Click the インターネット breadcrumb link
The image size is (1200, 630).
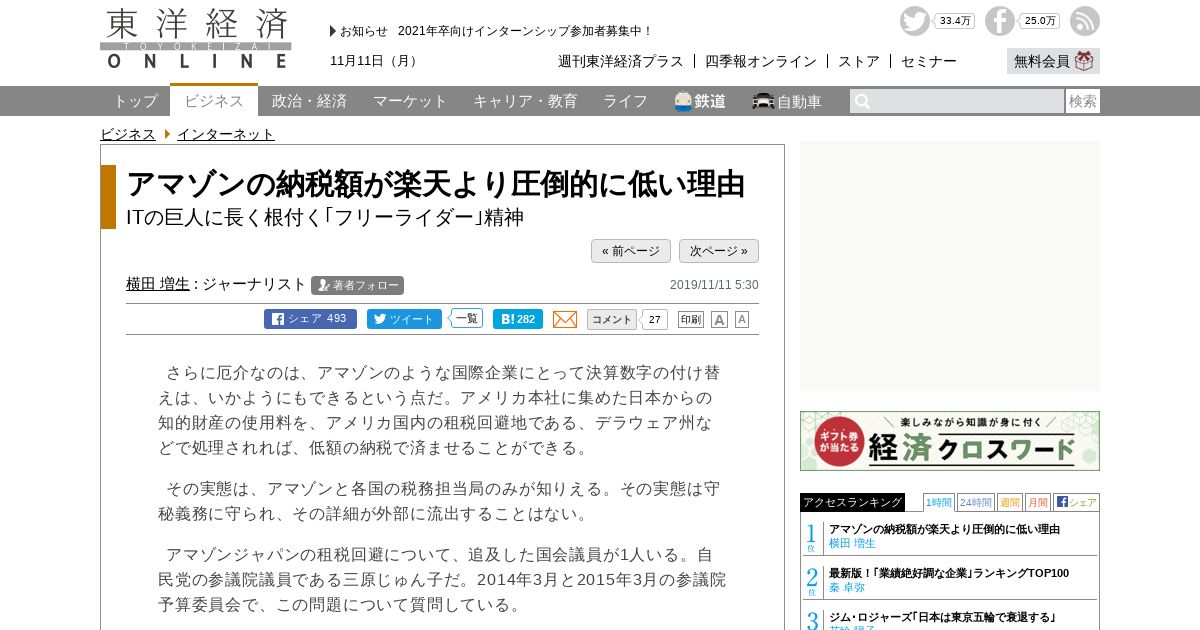click(226, 134)
